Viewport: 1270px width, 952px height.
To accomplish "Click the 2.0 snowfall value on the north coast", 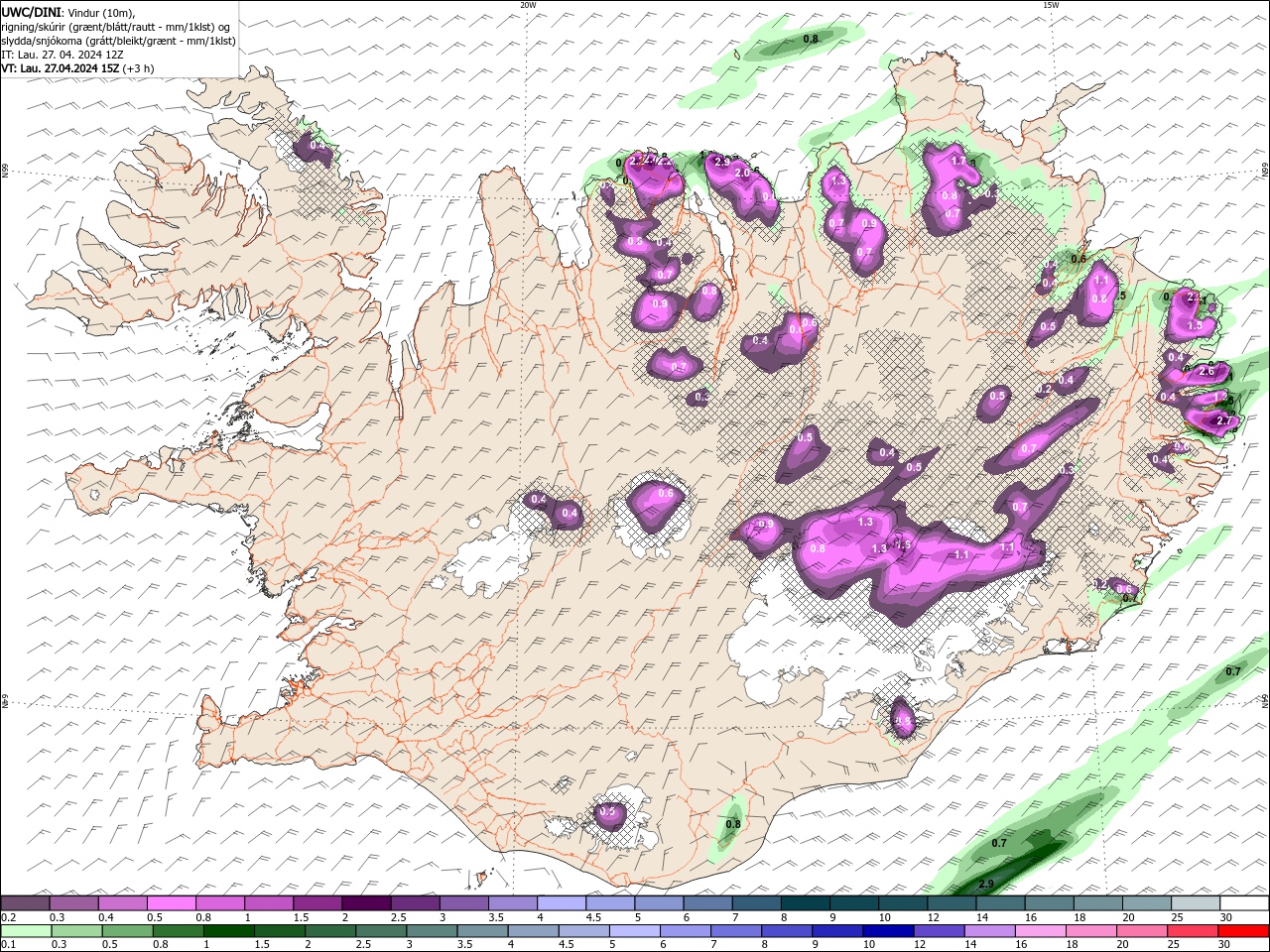I will [x=742, y=173].
